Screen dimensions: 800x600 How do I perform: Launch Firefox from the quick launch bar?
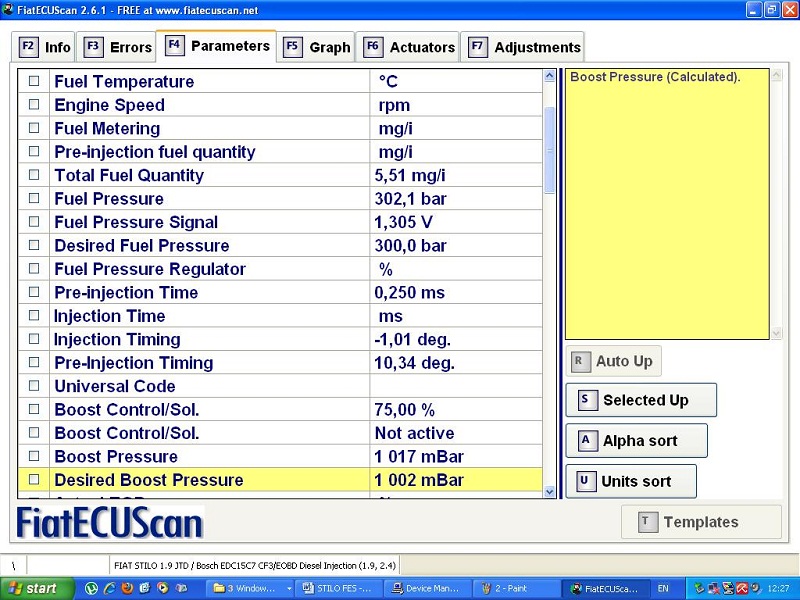tap(127, 588)
